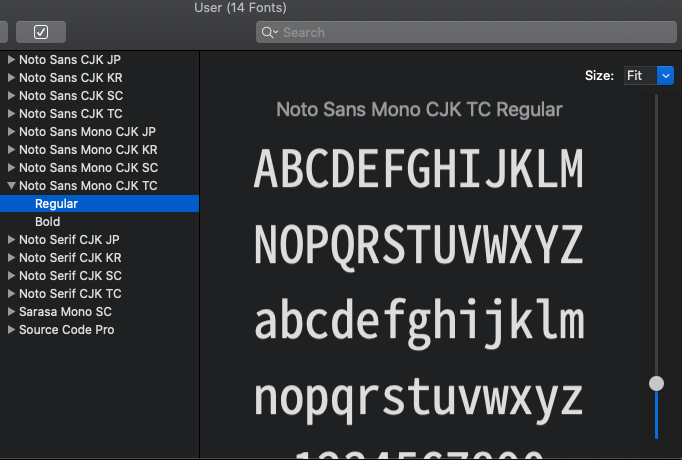
Task: Expand the Source Code Pro family
Action: tap(12, 329)
